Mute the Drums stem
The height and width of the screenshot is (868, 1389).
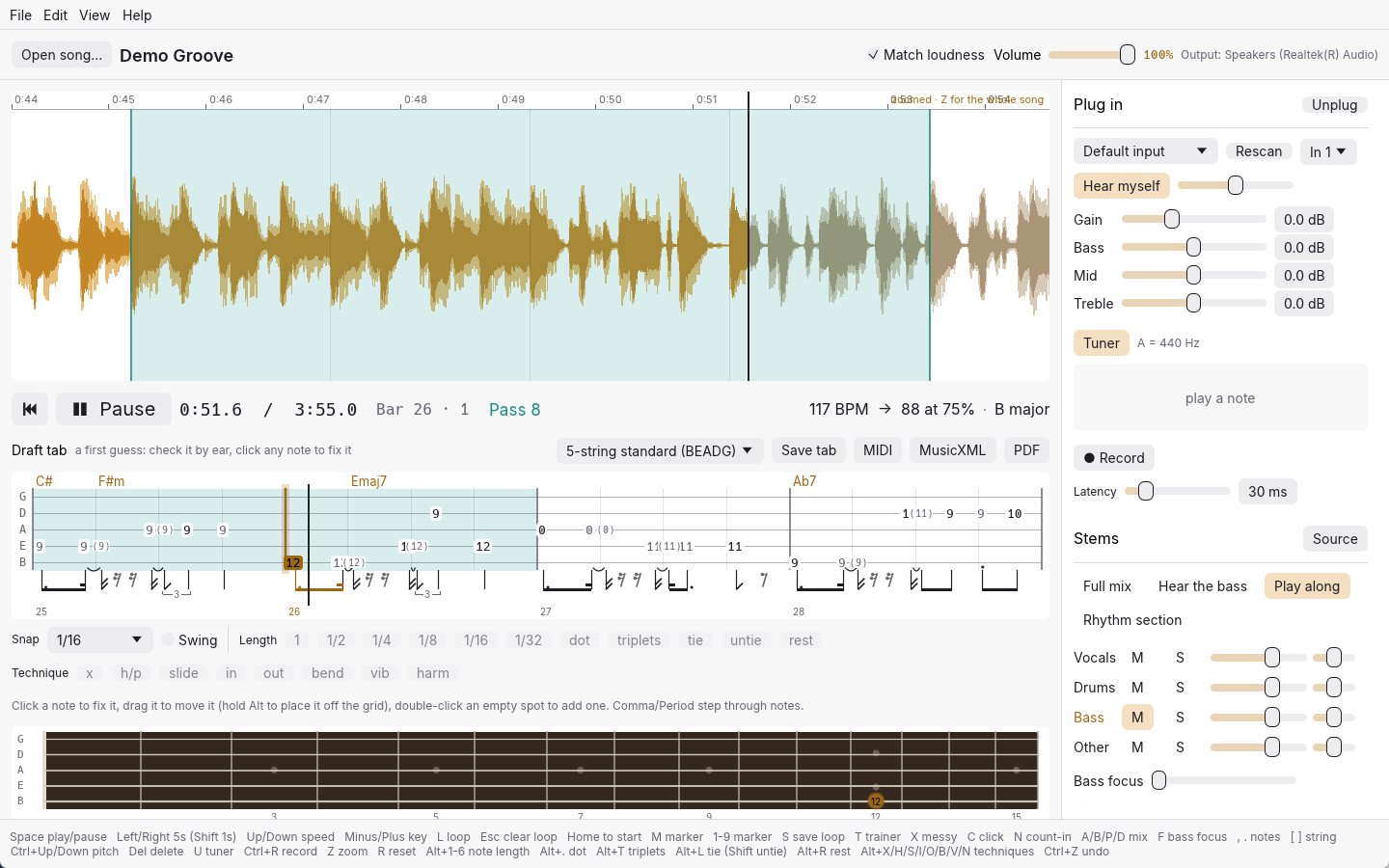click(x=1137, y=688)
